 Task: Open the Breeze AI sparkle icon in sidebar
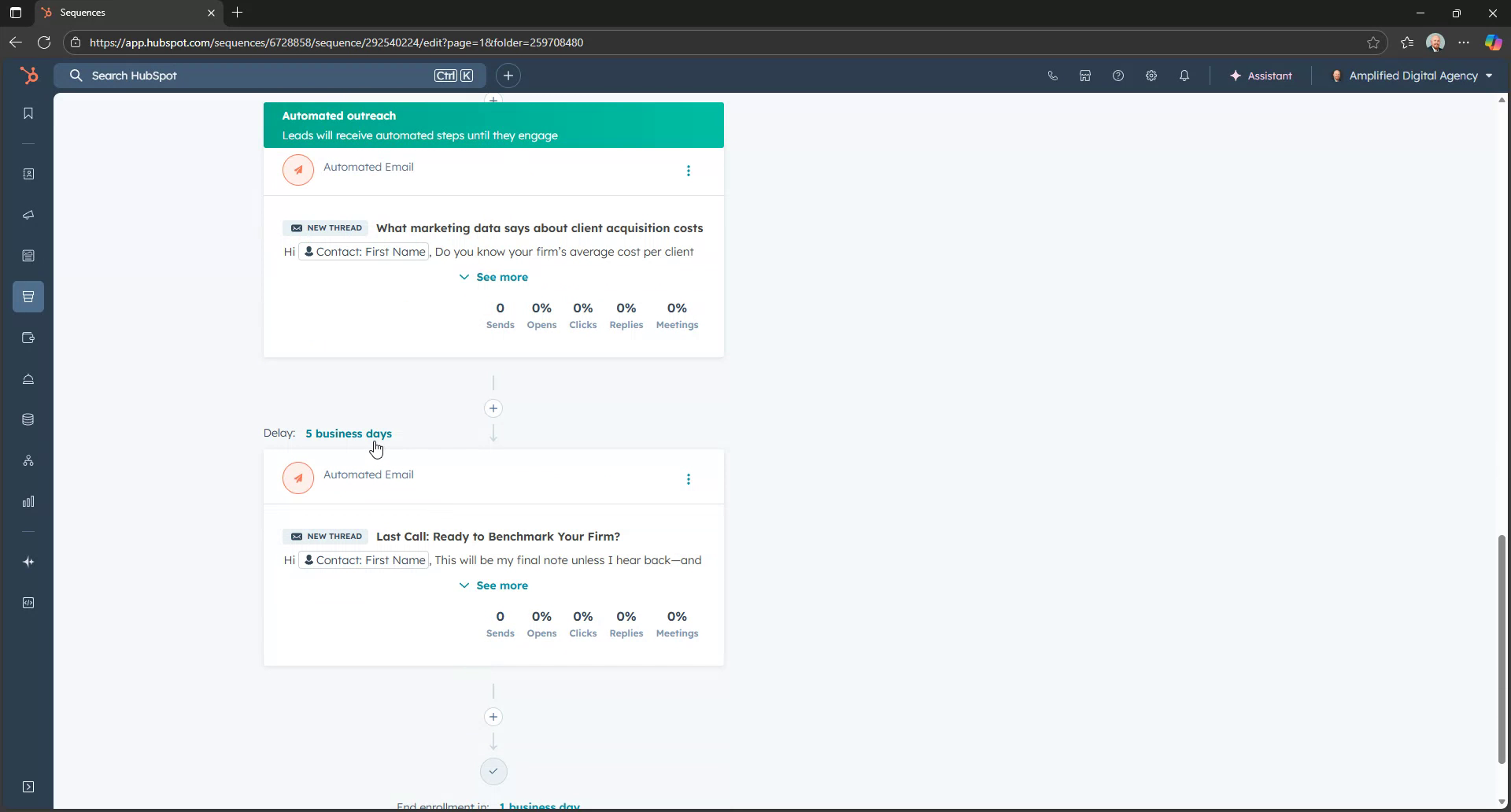point(28,562)
